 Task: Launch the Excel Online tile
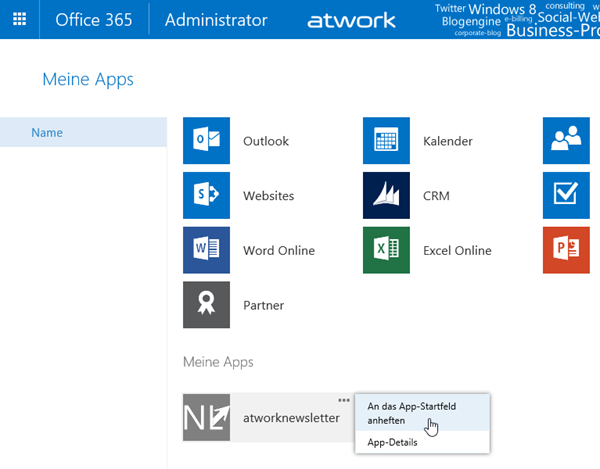pyautogui.click(x=386, y=250)
